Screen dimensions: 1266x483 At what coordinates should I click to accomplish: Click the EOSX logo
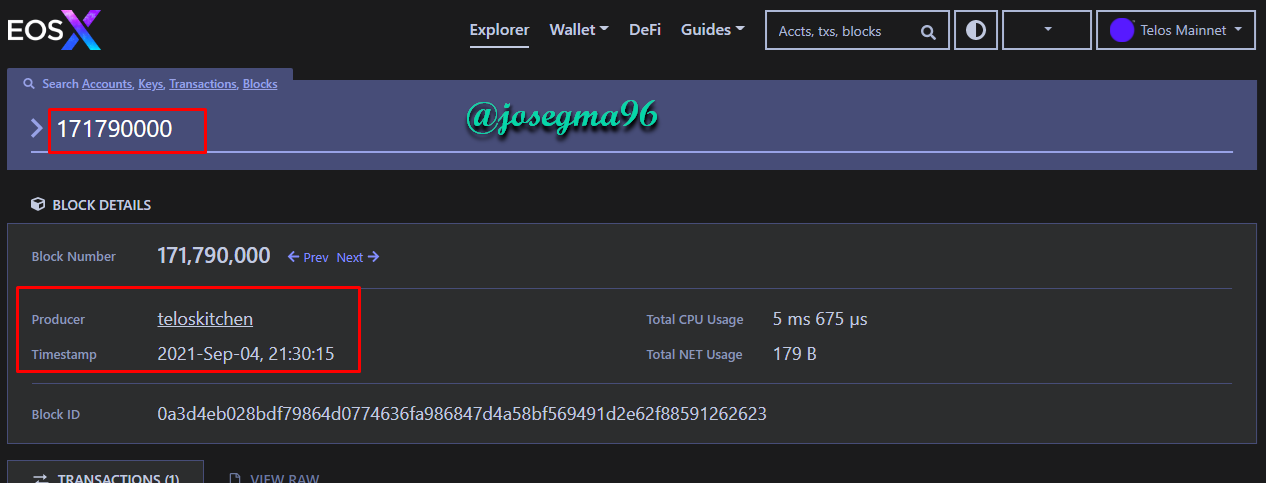click(x=54, y=30)
